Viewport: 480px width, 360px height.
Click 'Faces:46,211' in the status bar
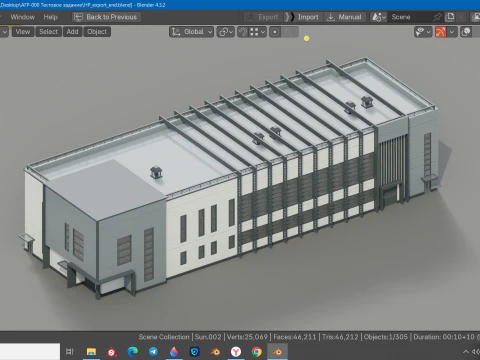click(294, 337)
